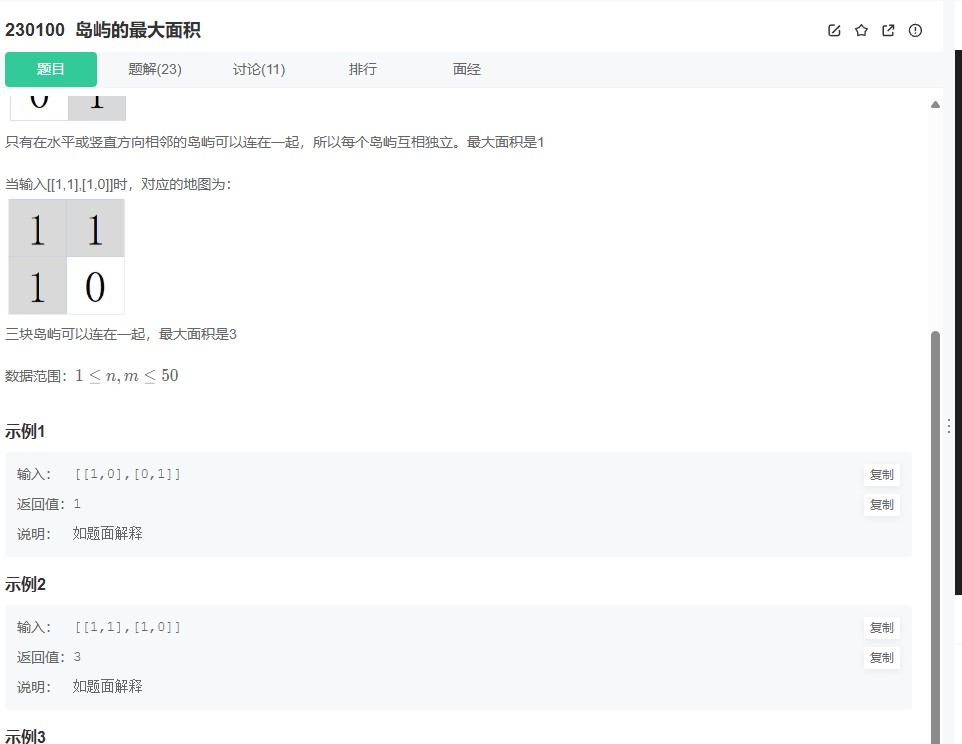The image size is (962, 744).
Task: Copy the input of 示例1
Action: pos(882,475)
